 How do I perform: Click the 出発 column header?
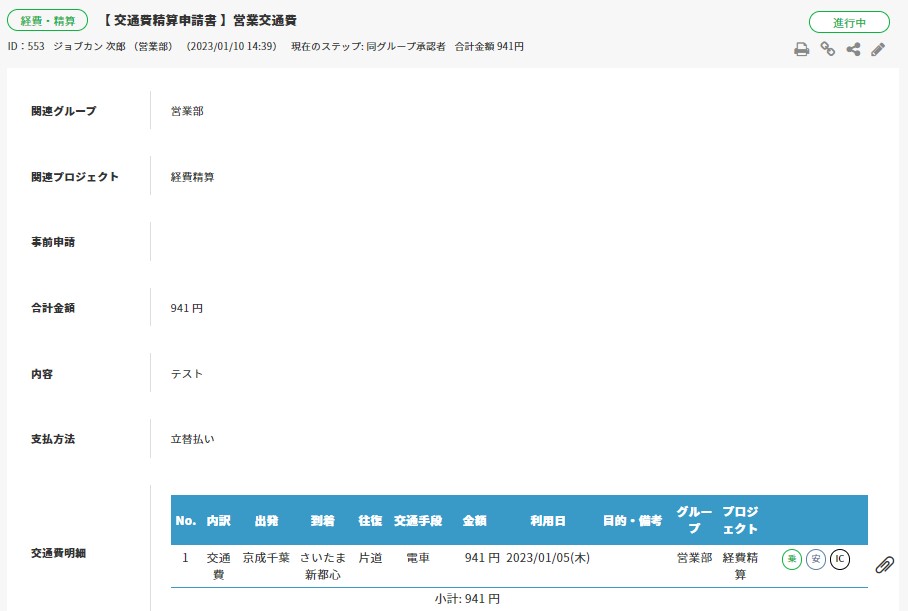266,521
